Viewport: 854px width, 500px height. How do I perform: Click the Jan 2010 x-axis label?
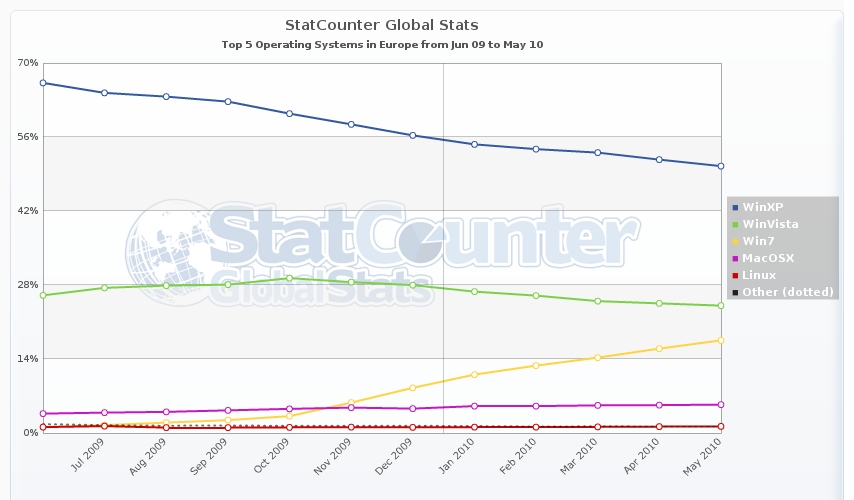click(x=460, y=455)
